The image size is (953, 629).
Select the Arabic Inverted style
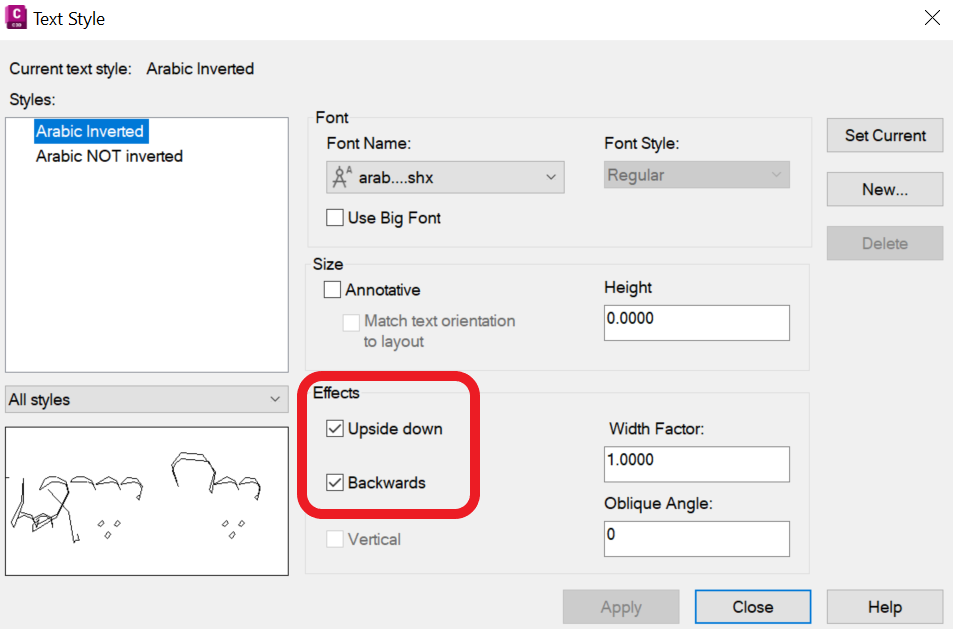[90, 130]
